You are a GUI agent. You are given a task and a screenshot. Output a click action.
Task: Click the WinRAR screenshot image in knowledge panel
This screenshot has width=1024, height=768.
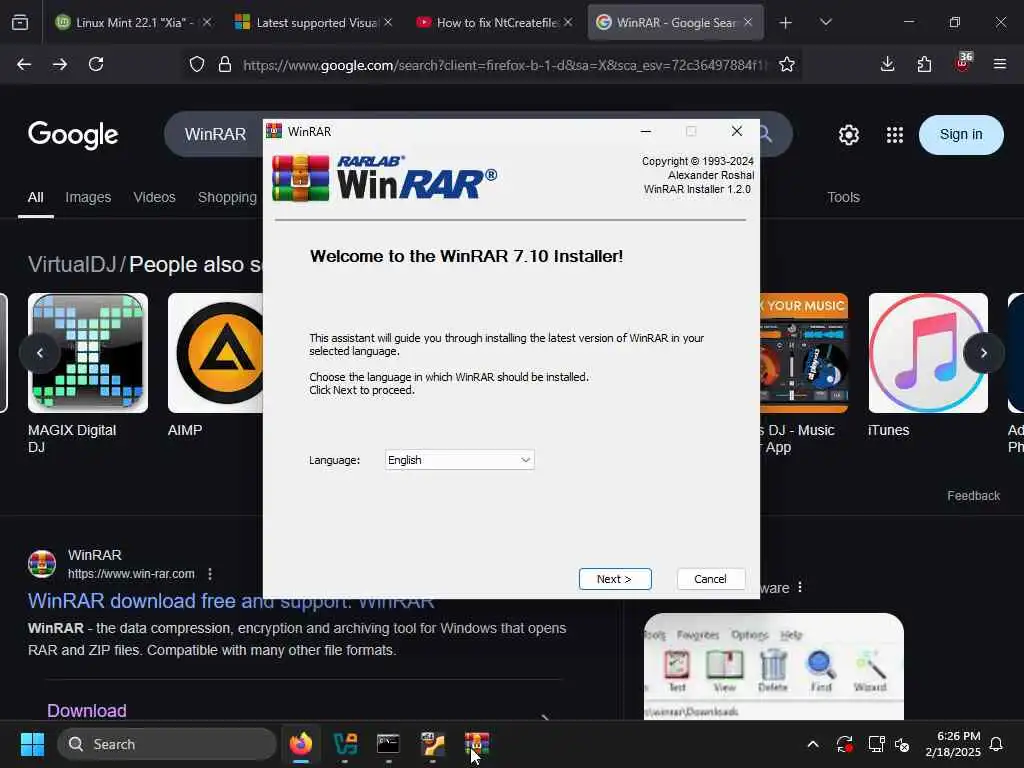tap(774, 666)
